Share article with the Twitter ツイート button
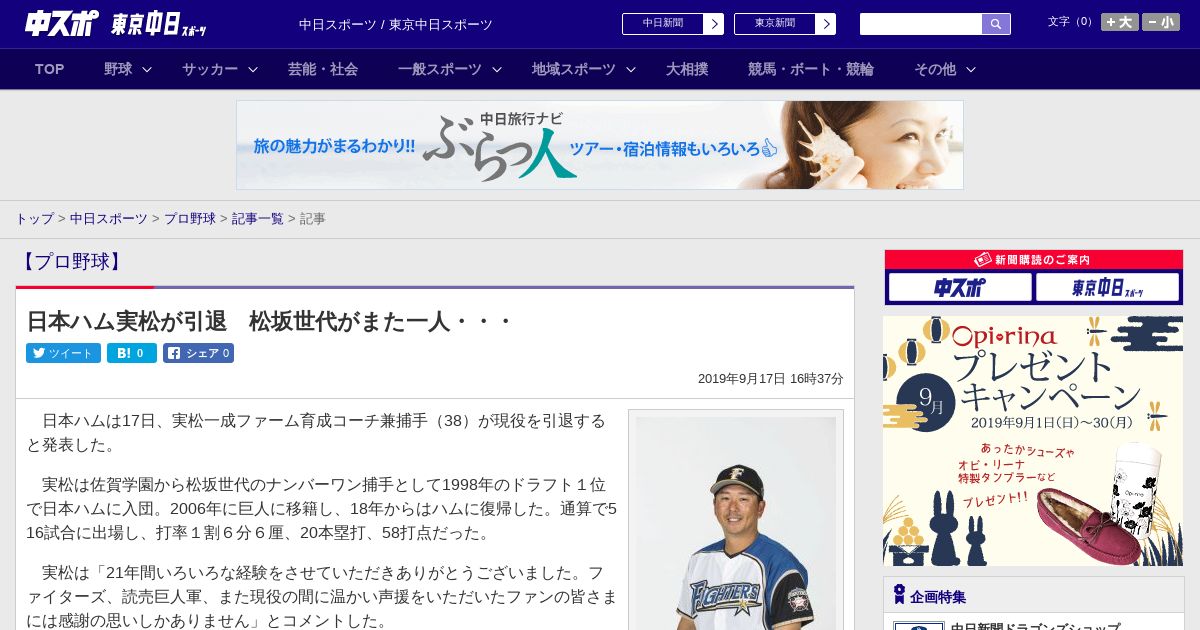 [x=63, y=353]
